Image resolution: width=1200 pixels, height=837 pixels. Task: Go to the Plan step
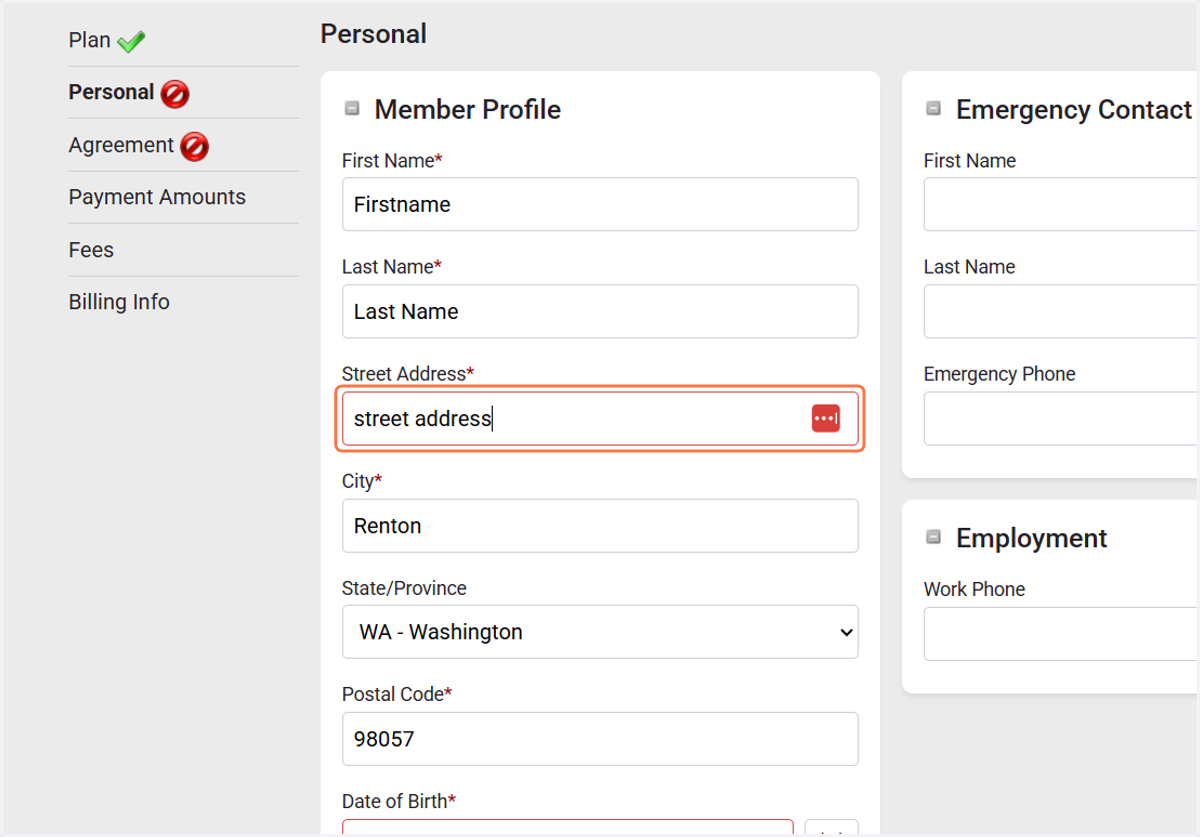(90, 40)
